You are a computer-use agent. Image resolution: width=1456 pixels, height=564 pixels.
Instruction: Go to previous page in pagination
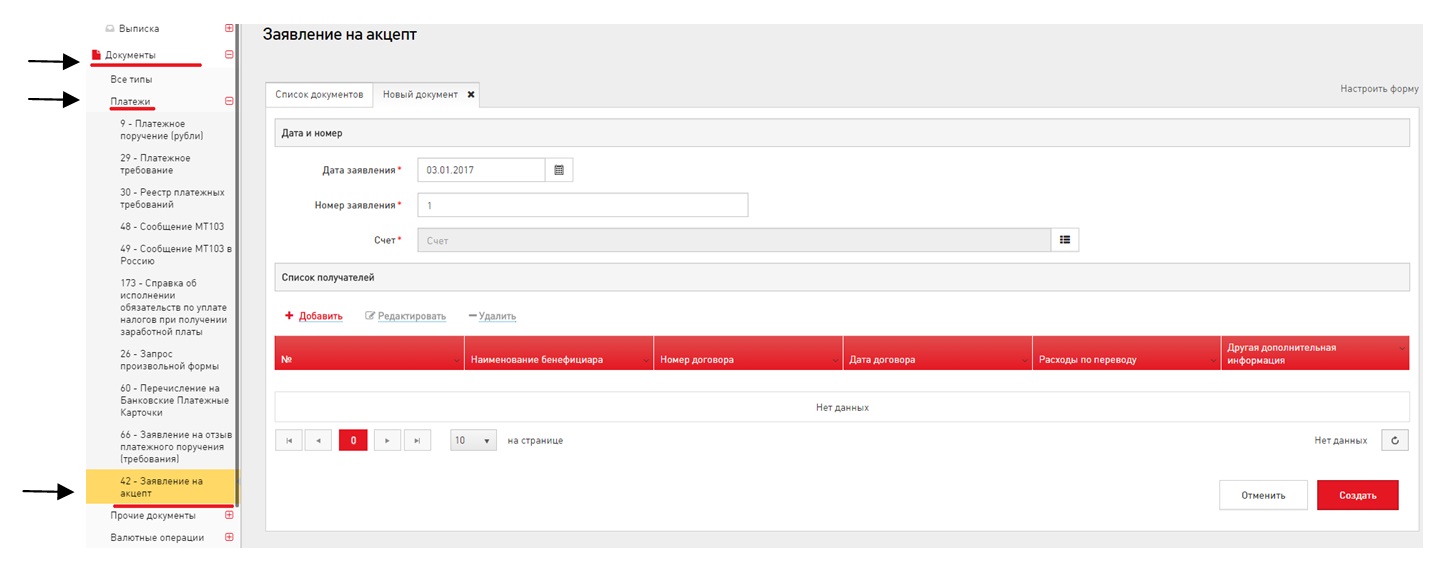318,440
